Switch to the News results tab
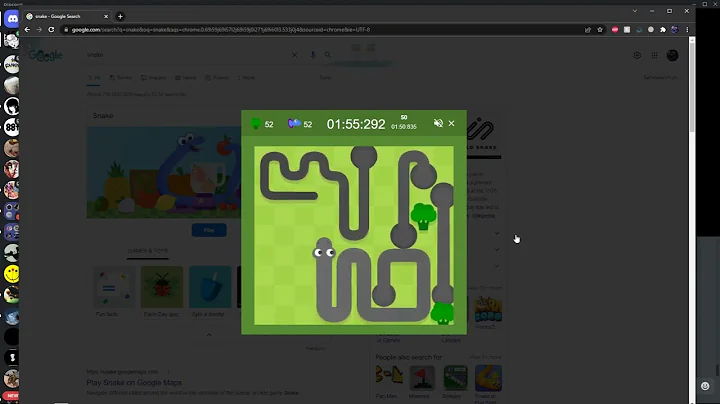Viewport: 720px width, 404px height. pos(186,78)
